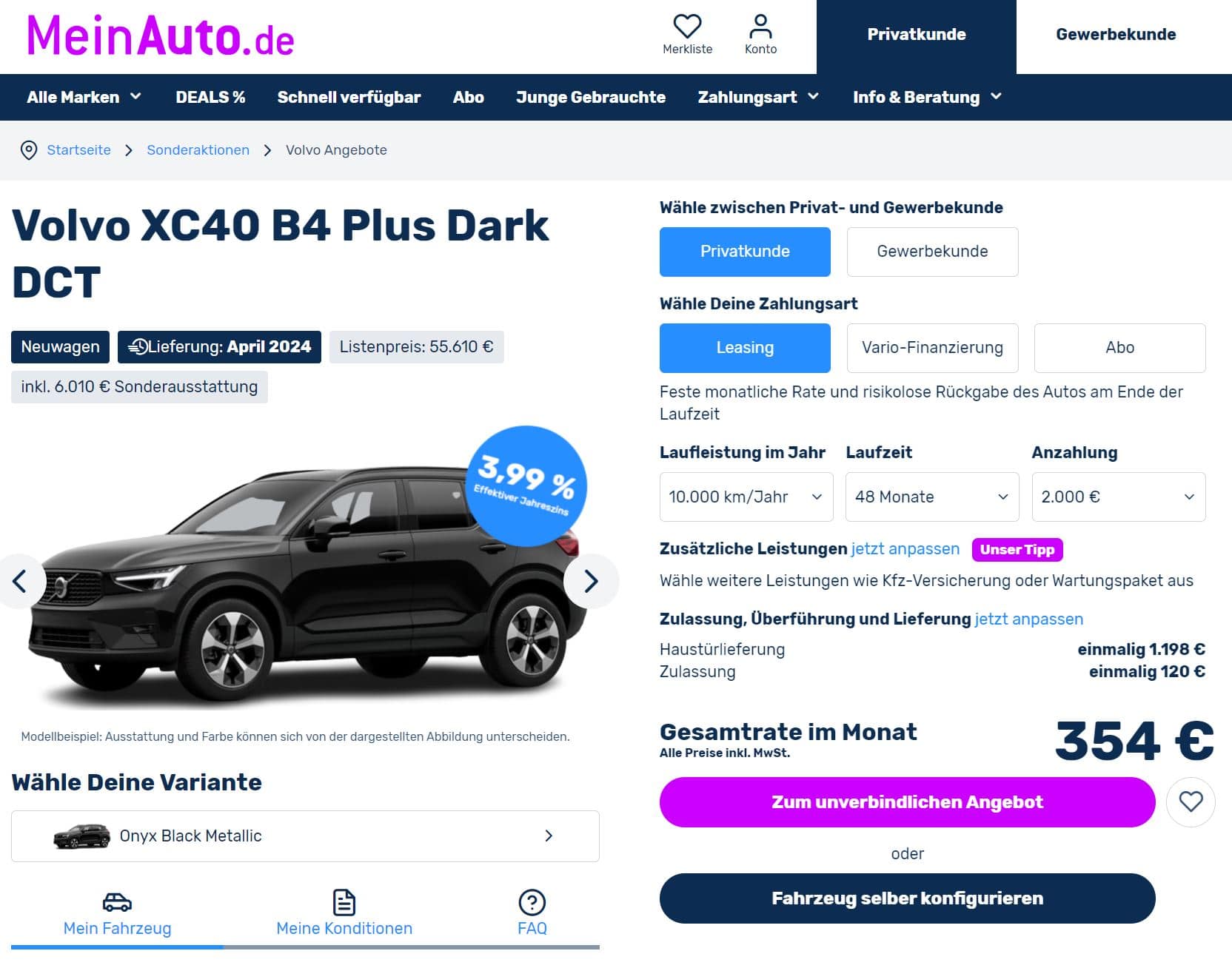Click the location pin breadcrumb icon

coord(28,150)
